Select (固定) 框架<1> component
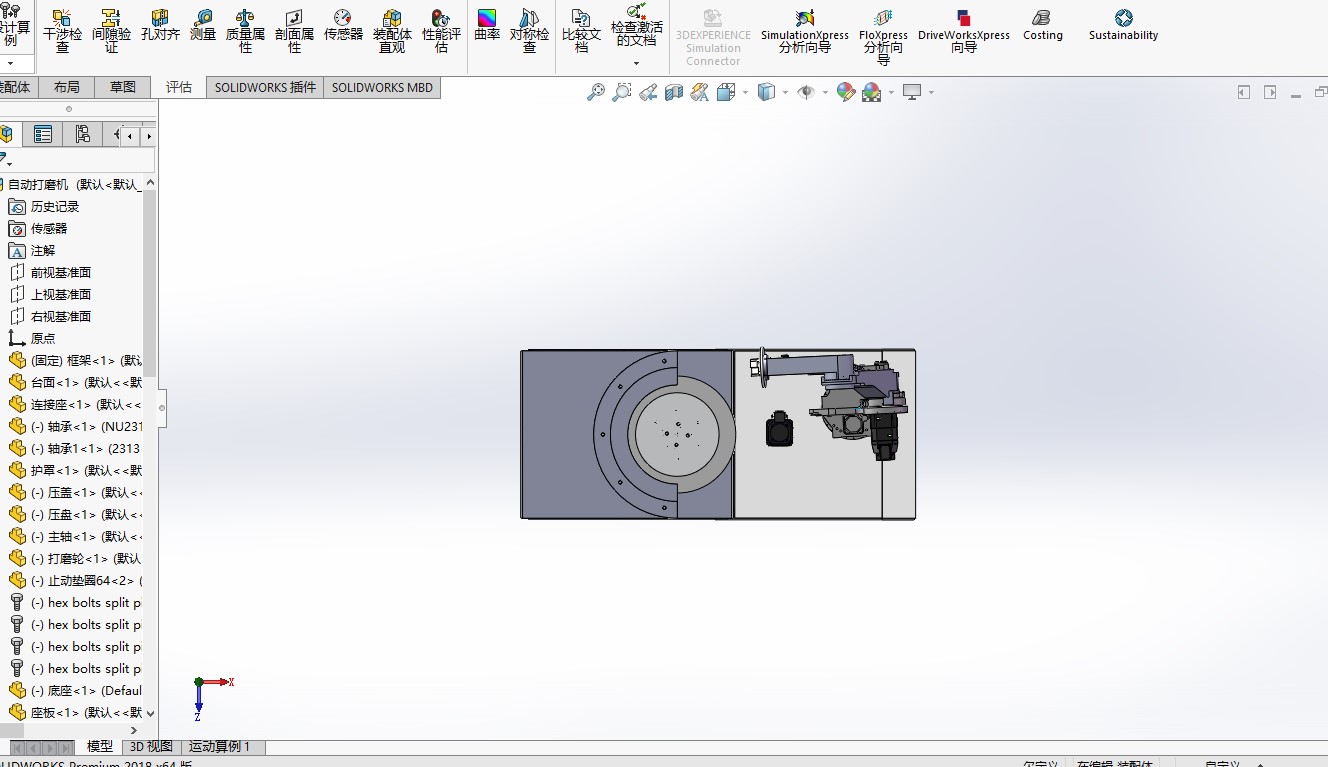1328x767 pixels. (x=86, y=360)
